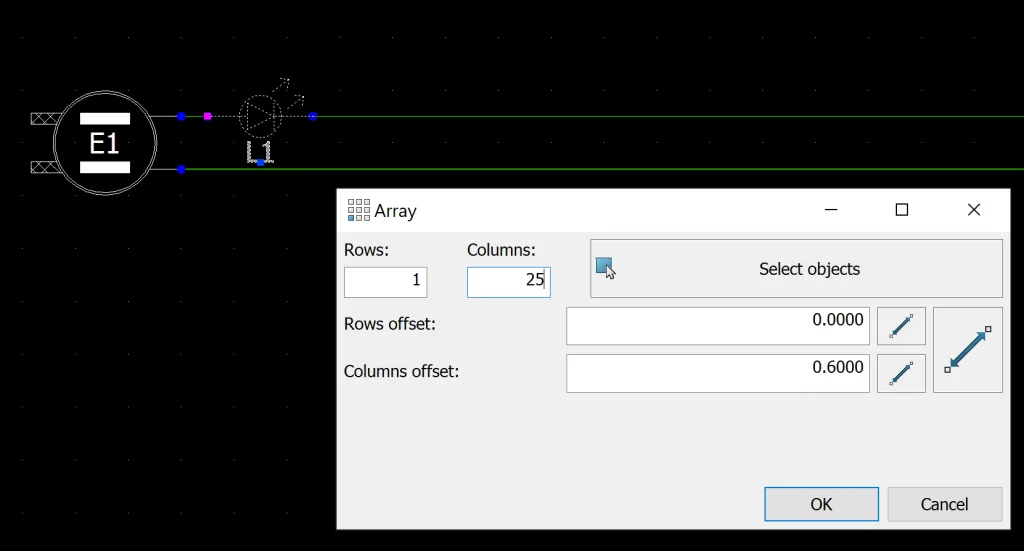Click the large diagonal offset picker icon
1024x551 pixels.
pos(967,350)
